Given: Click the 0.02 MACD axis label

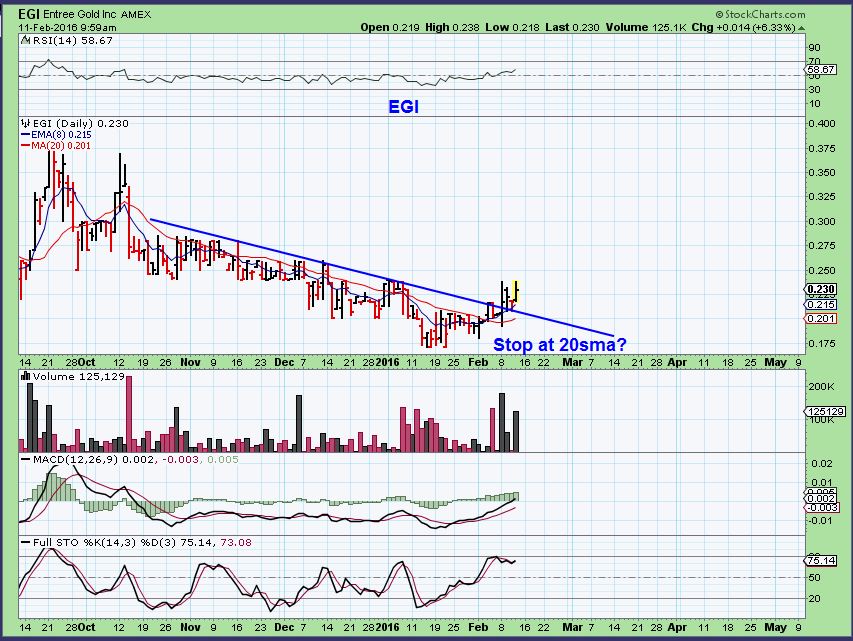Looking at the screenshot, I should click(x=821, y=464).
